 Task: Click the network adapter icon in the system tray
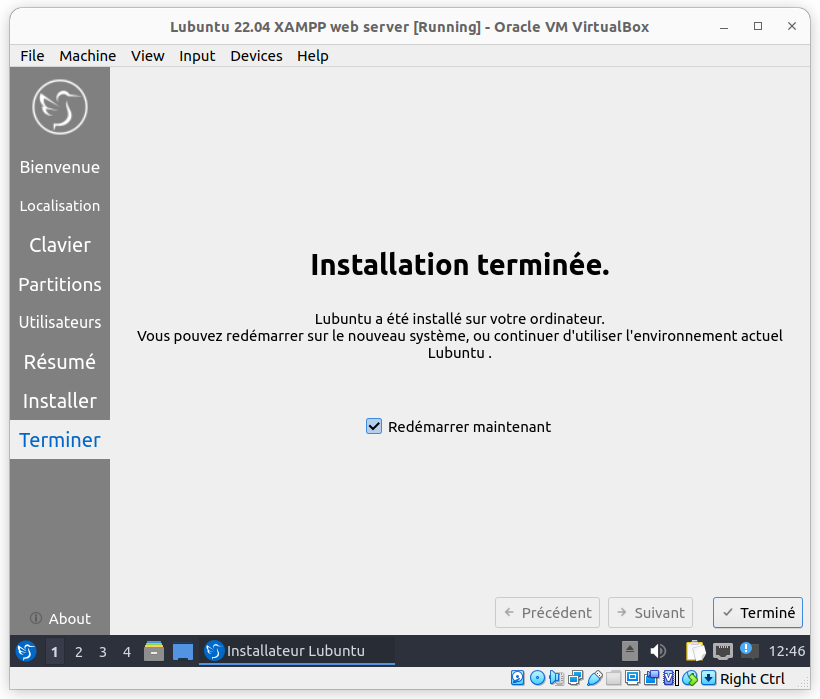tap(724, 650)
